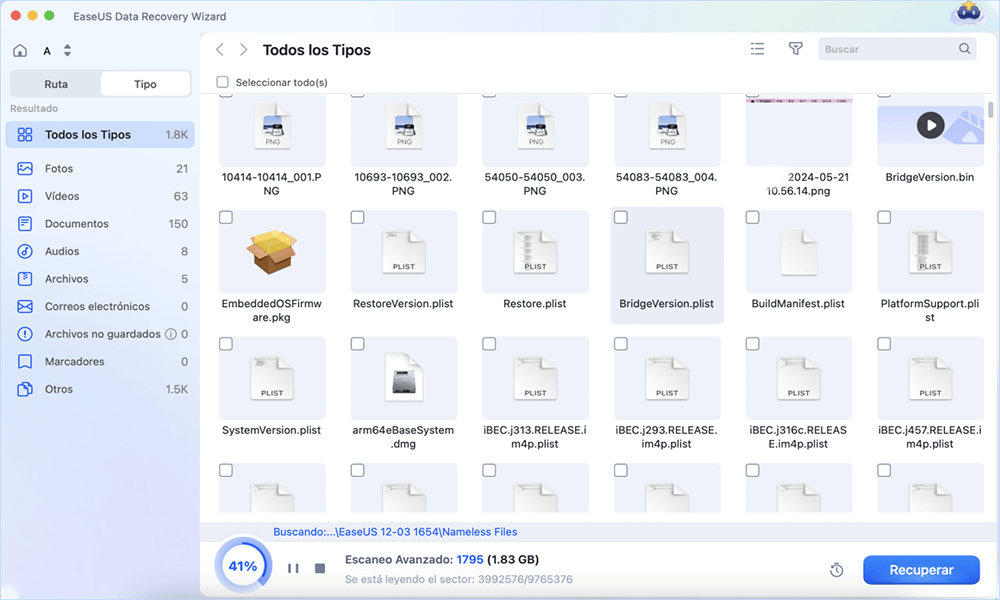The height and width of the screenshot is (600, 1000).
Task: Tick the Seleccionar todo(s) checkbox
Action: [222, 82]
